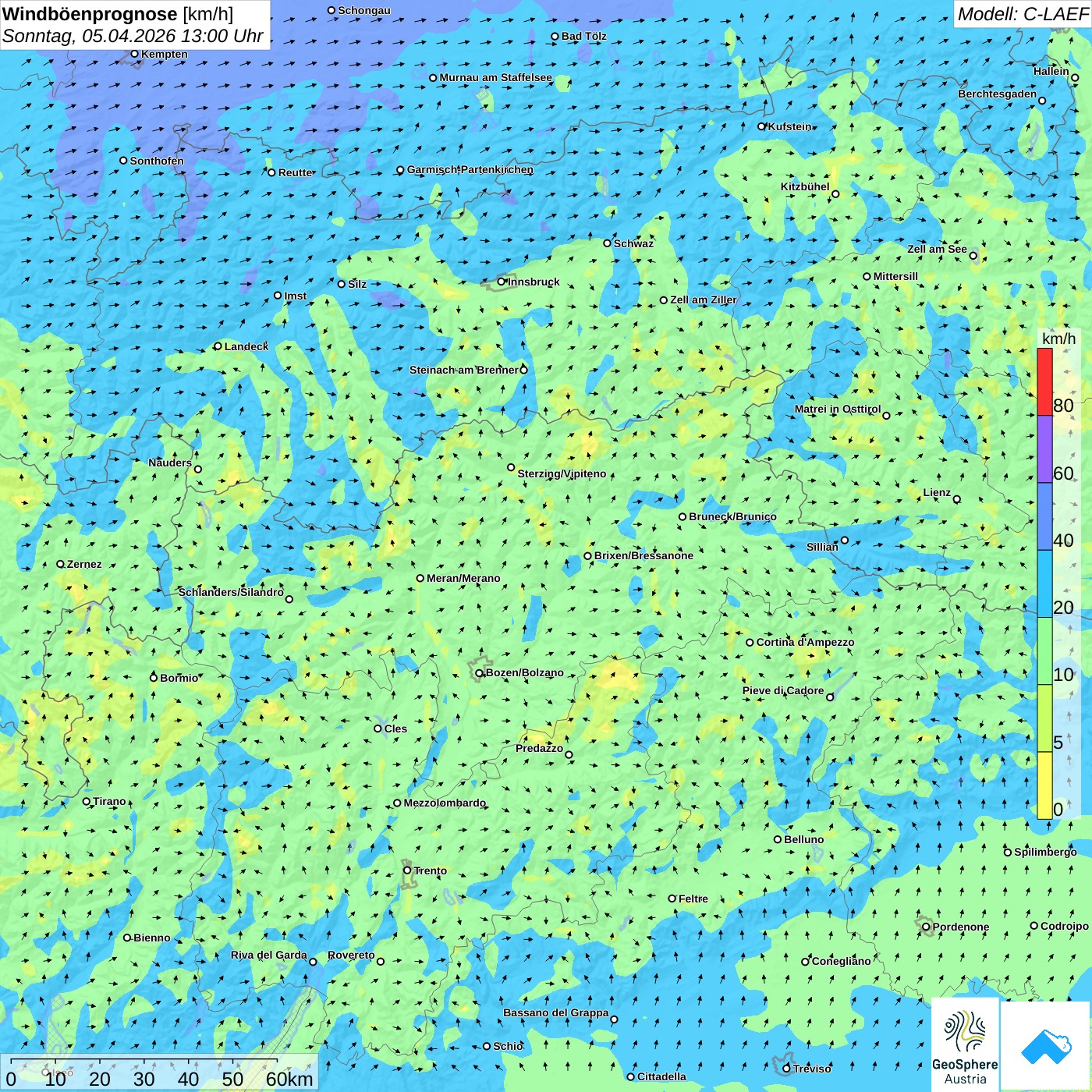Click the 'Spilimbergo' city label
The image size is (1092, 1092).
point(1045,852)
